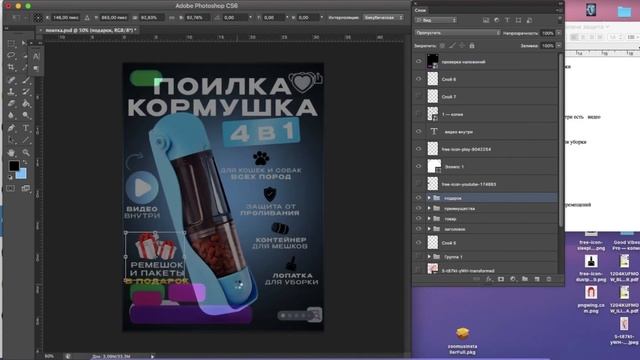
Task: Filter layers by shape type icon
Action: tap(518, 20)
